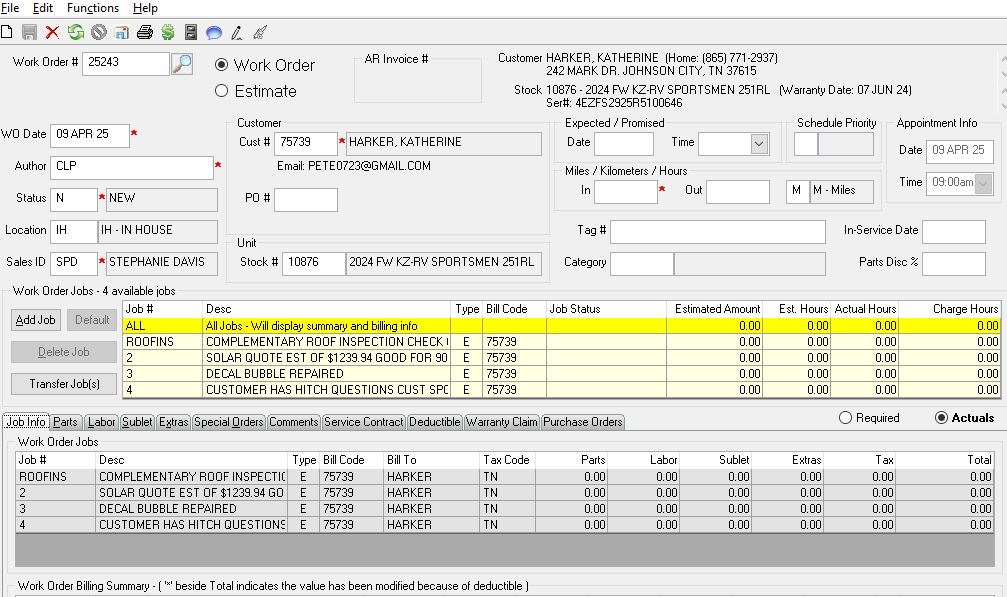Click the magnifier beside Work Order number

(182, 64)
